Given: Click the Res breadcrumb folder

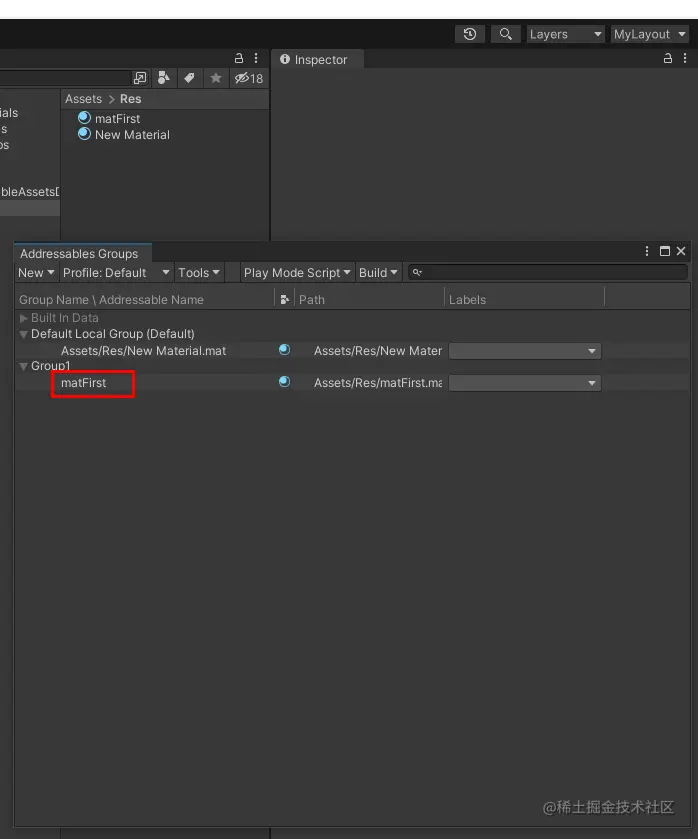Looking at the screenshot, I should [131, 99].
